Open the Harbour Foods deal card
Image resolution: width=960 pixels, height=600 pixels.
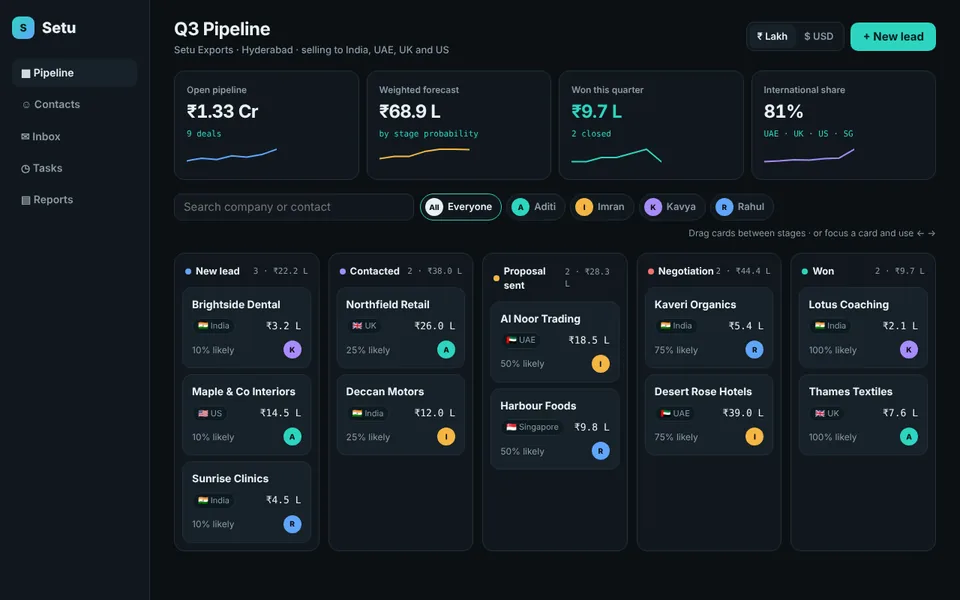[555, 429]
